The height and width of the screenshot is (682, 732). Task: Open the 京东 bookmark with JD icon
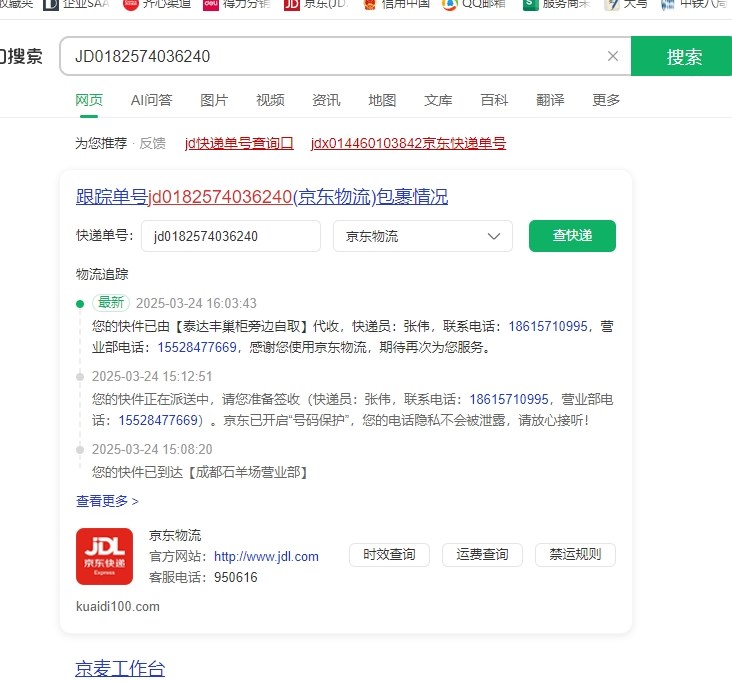(x=317, y=4)
